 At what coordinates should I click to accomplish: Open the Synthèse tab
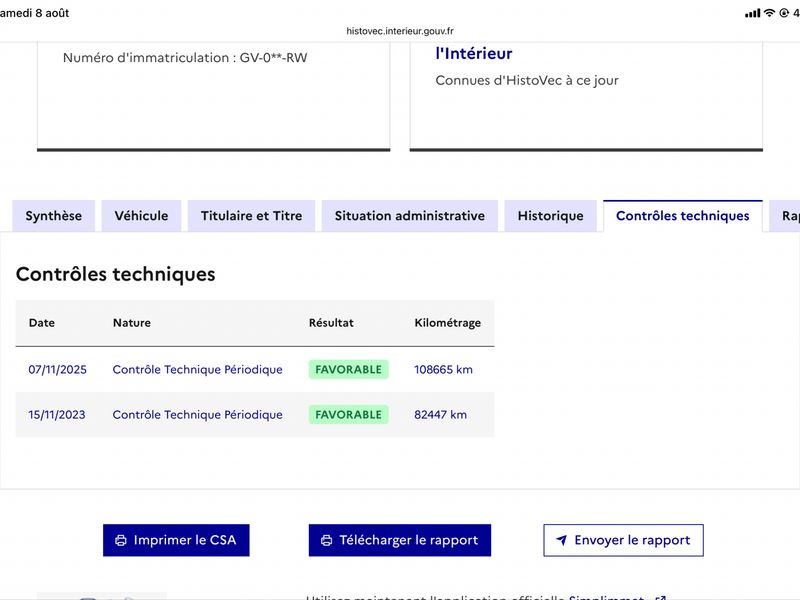[54, 216]
